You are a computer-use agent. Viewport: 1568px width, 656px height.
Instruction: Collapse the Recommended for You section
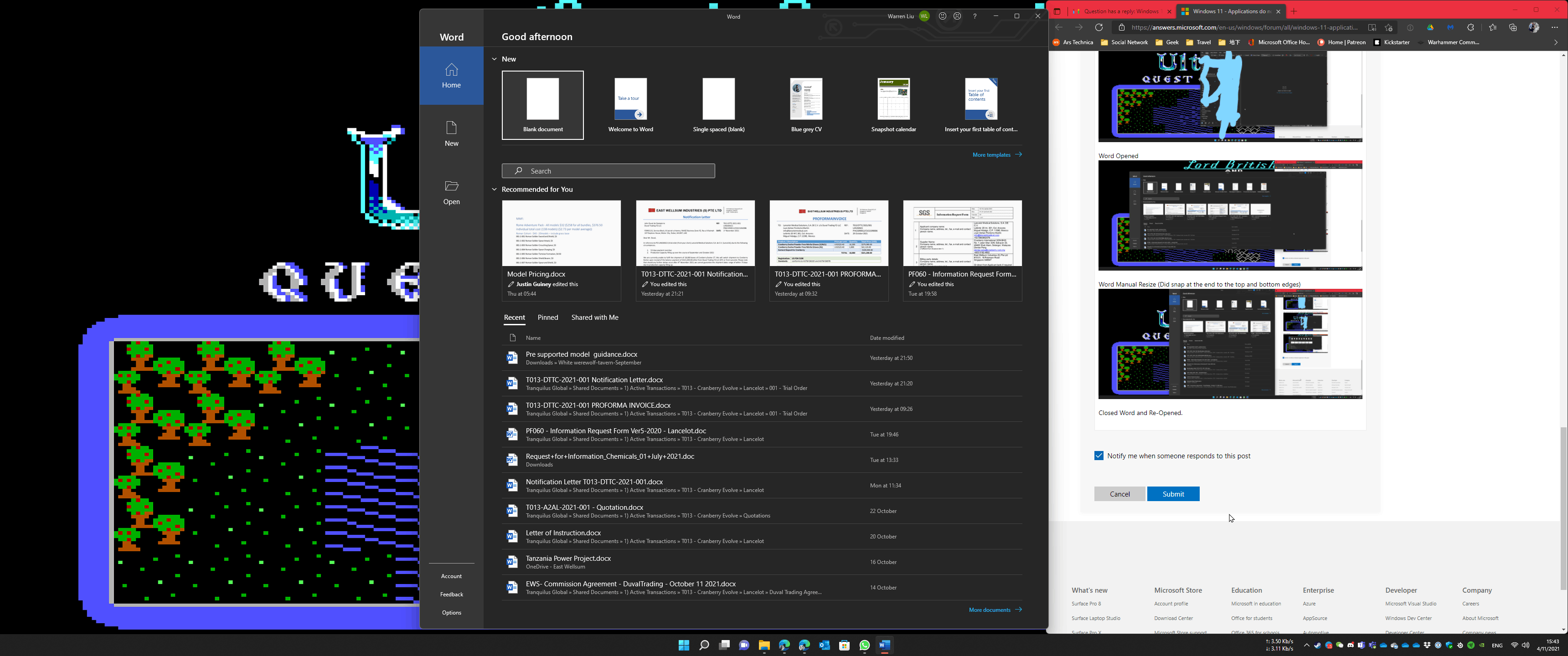(494, 189)
